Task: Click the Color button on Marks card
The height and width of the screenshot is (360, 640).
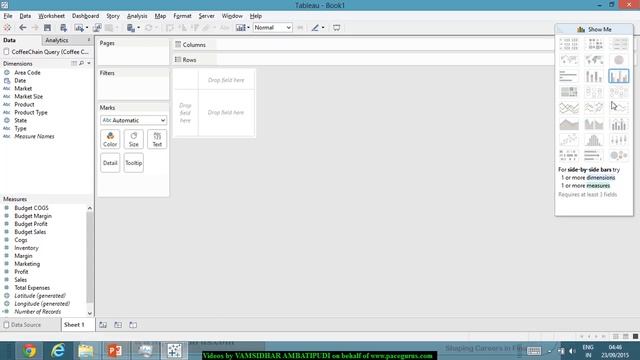Action: click(110, 139)
